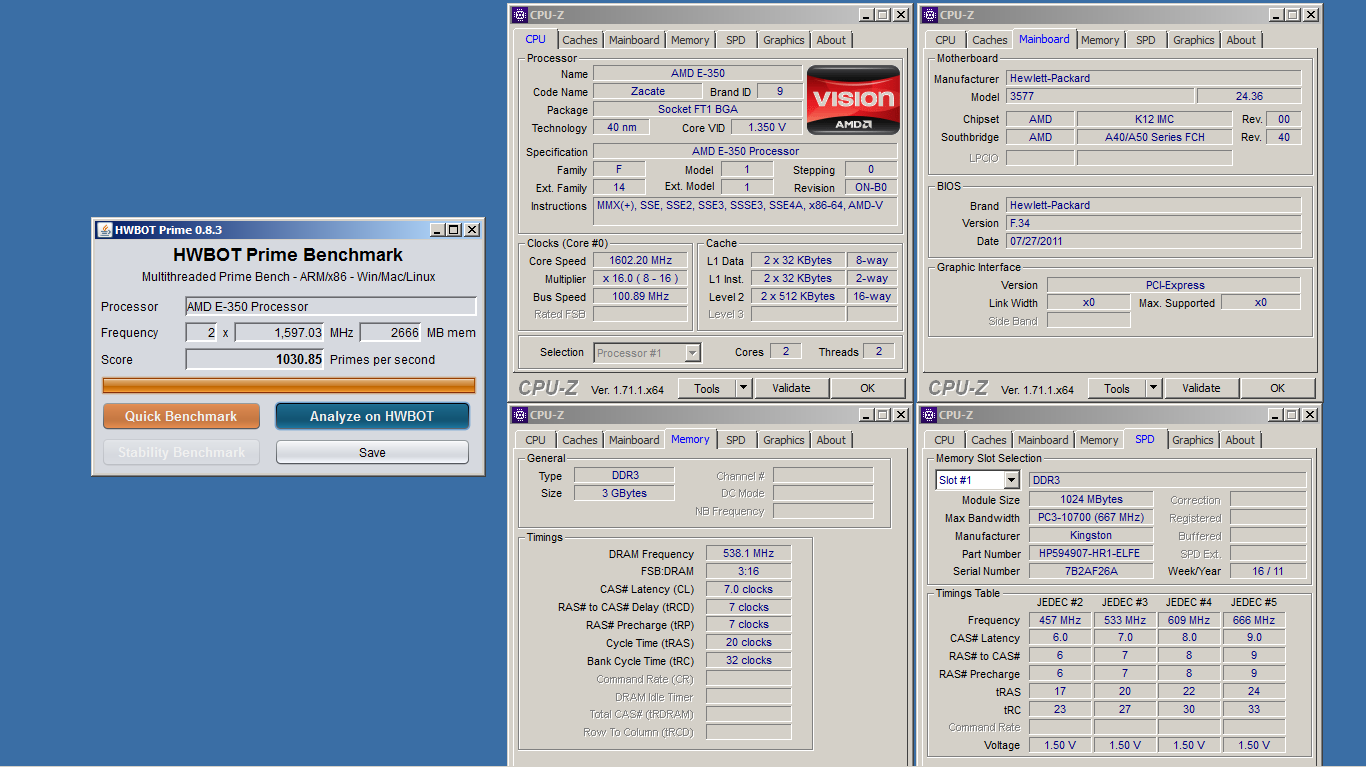The height and width of the screenshot is (768, 1366).
Task: Click the Code Name value Zacate
Action: [648, 91]
